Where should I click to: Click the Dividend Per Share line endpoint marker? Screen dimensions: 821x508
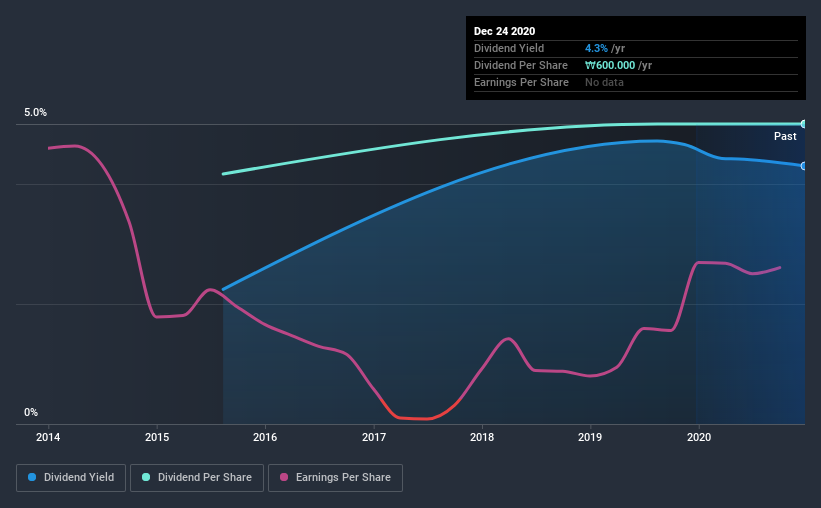pos(803,124)
